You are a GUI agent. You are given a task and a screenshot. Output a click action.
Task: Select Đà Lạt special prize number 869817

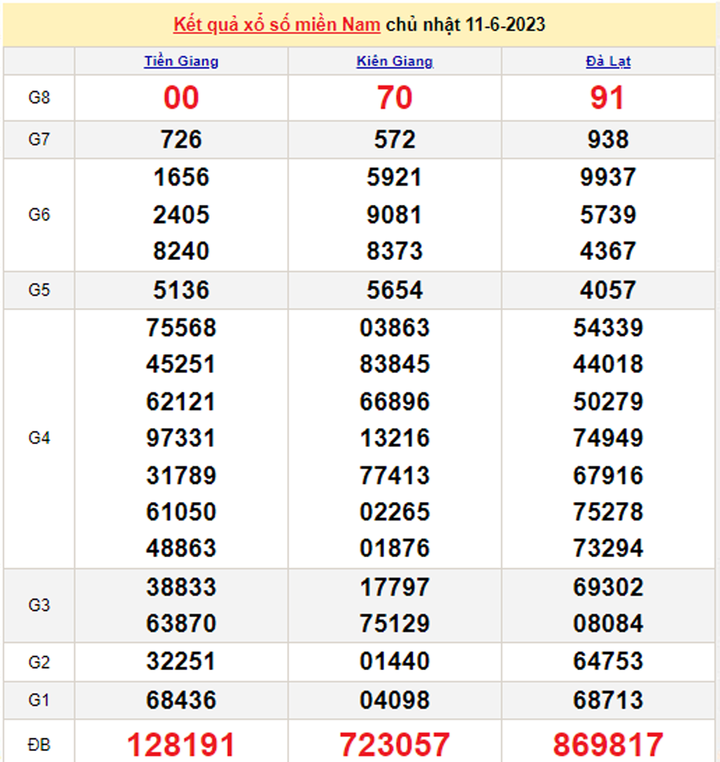point(607,745)
